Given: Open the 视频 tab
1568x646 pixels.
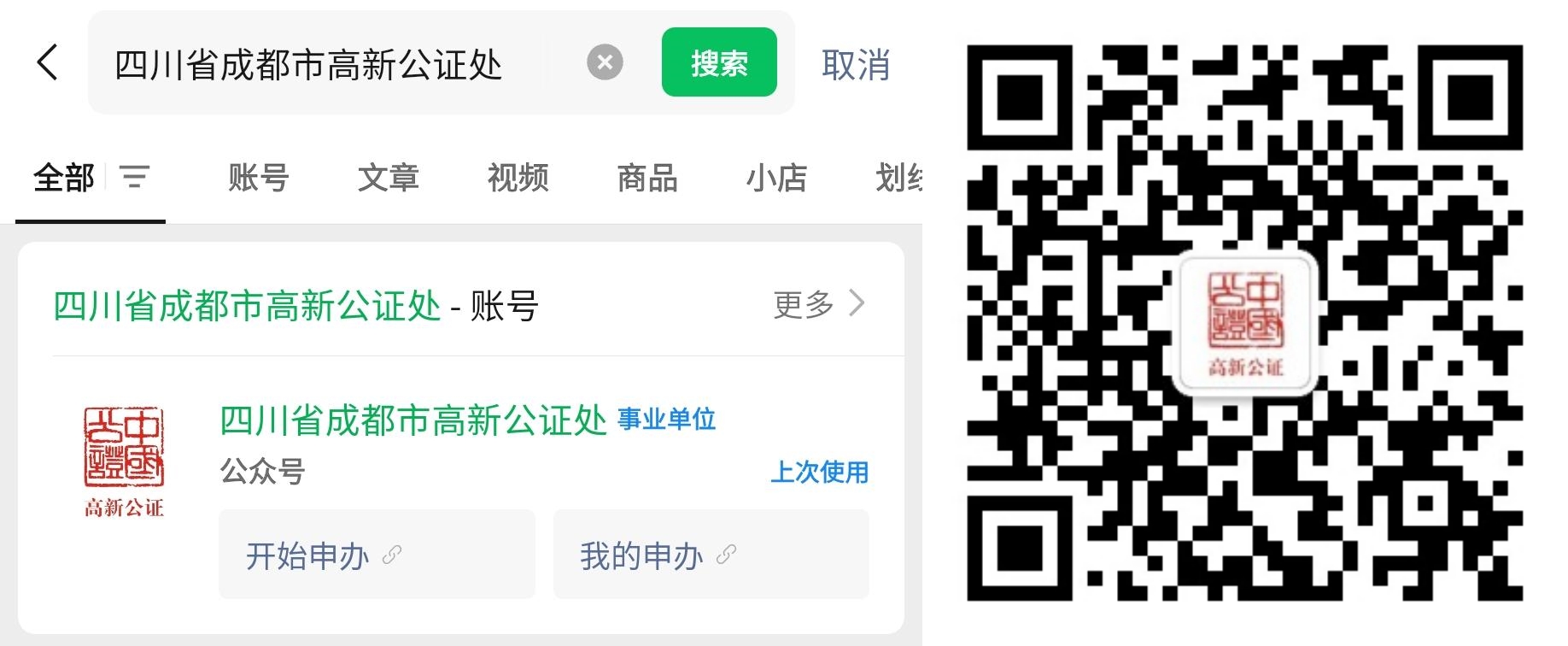Looking at the screenshot, I should pyautogui.click(x=518, y=178).
